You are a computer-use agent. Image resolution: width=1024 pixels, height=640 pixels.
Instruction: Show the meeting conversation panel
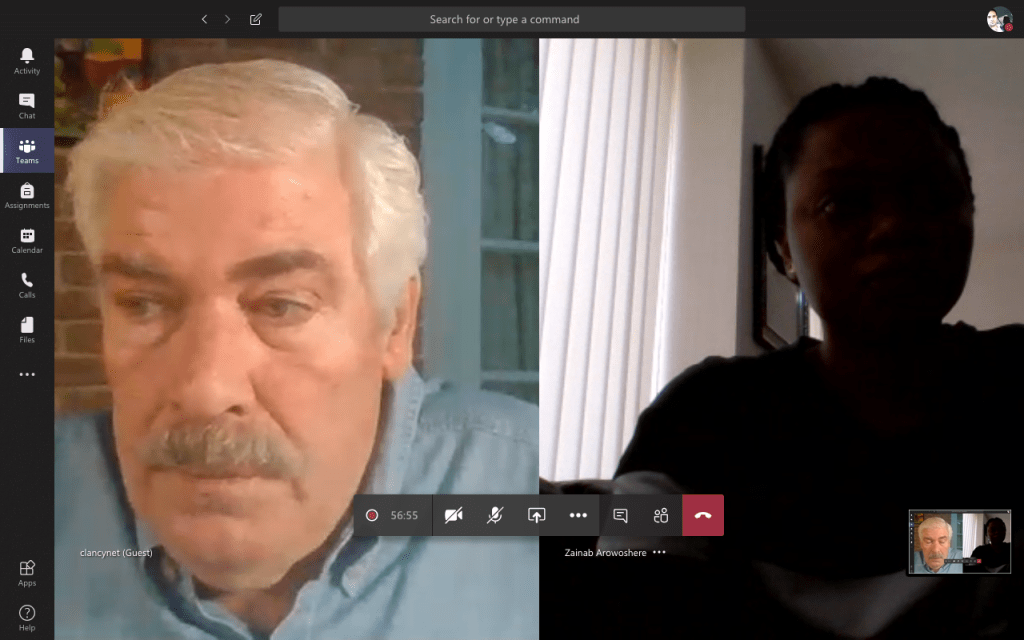620,515
